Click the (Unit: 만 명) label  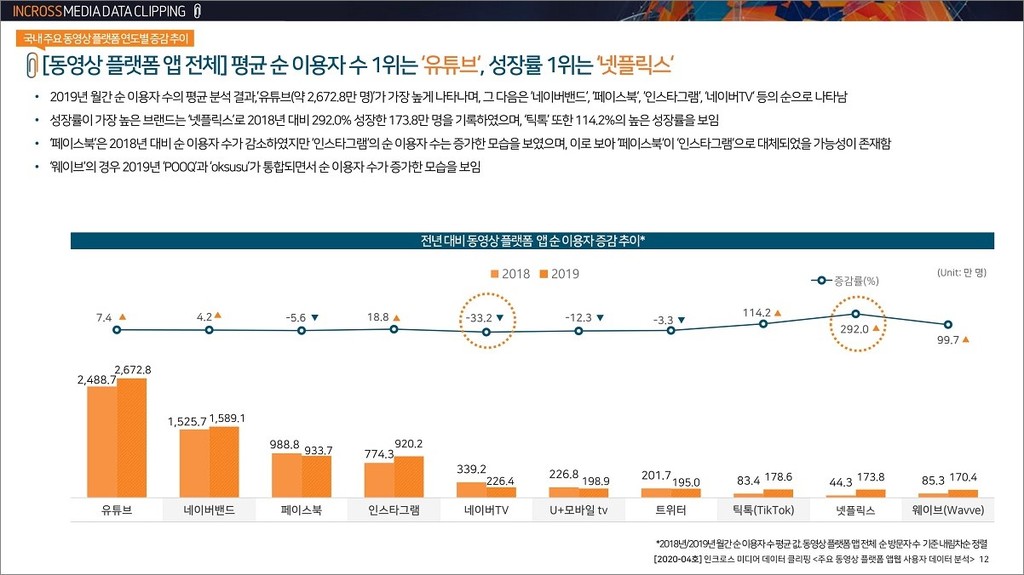pyautogui.click(x=961, y=272)
